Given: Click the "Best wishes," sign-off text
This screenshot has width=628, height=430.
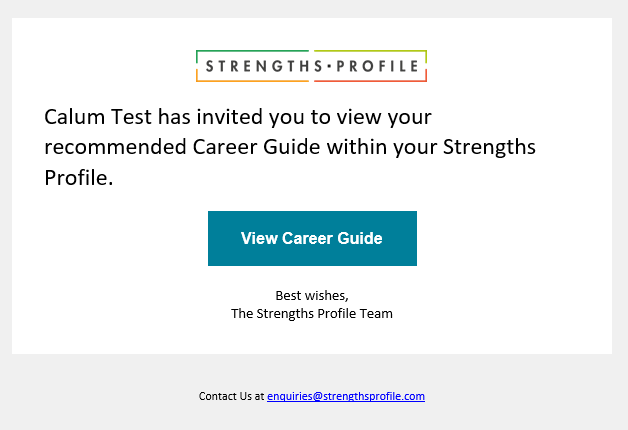Looking at the screenshot, I should click(312, 295).
